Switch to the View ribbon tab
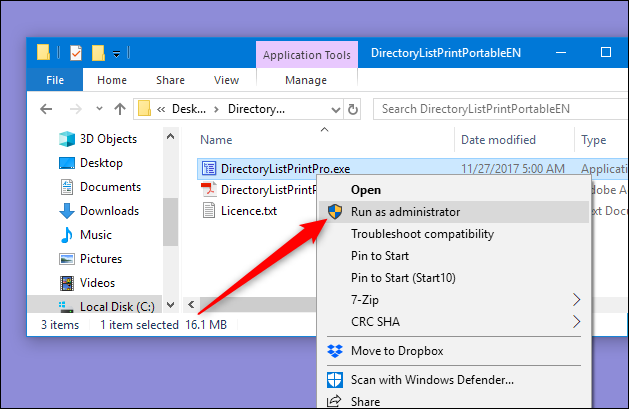The height and width of the screenshot is (409, 629). pyautogui.click(x=226, y=80)
